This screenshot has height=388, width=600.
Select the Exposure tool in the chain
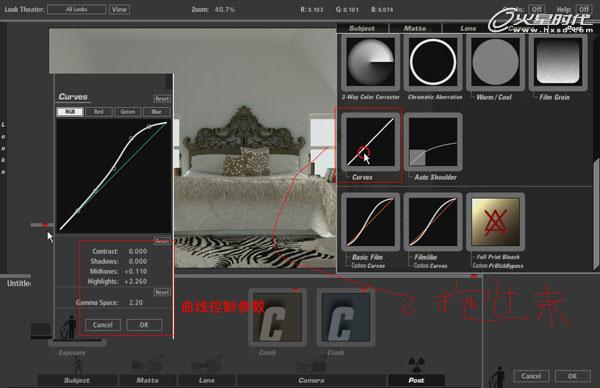72,352
